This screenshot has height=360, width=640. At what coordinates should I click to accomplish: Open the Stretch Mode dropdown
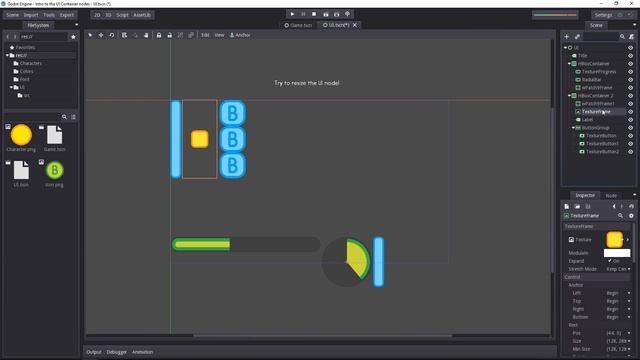(618, 269)
